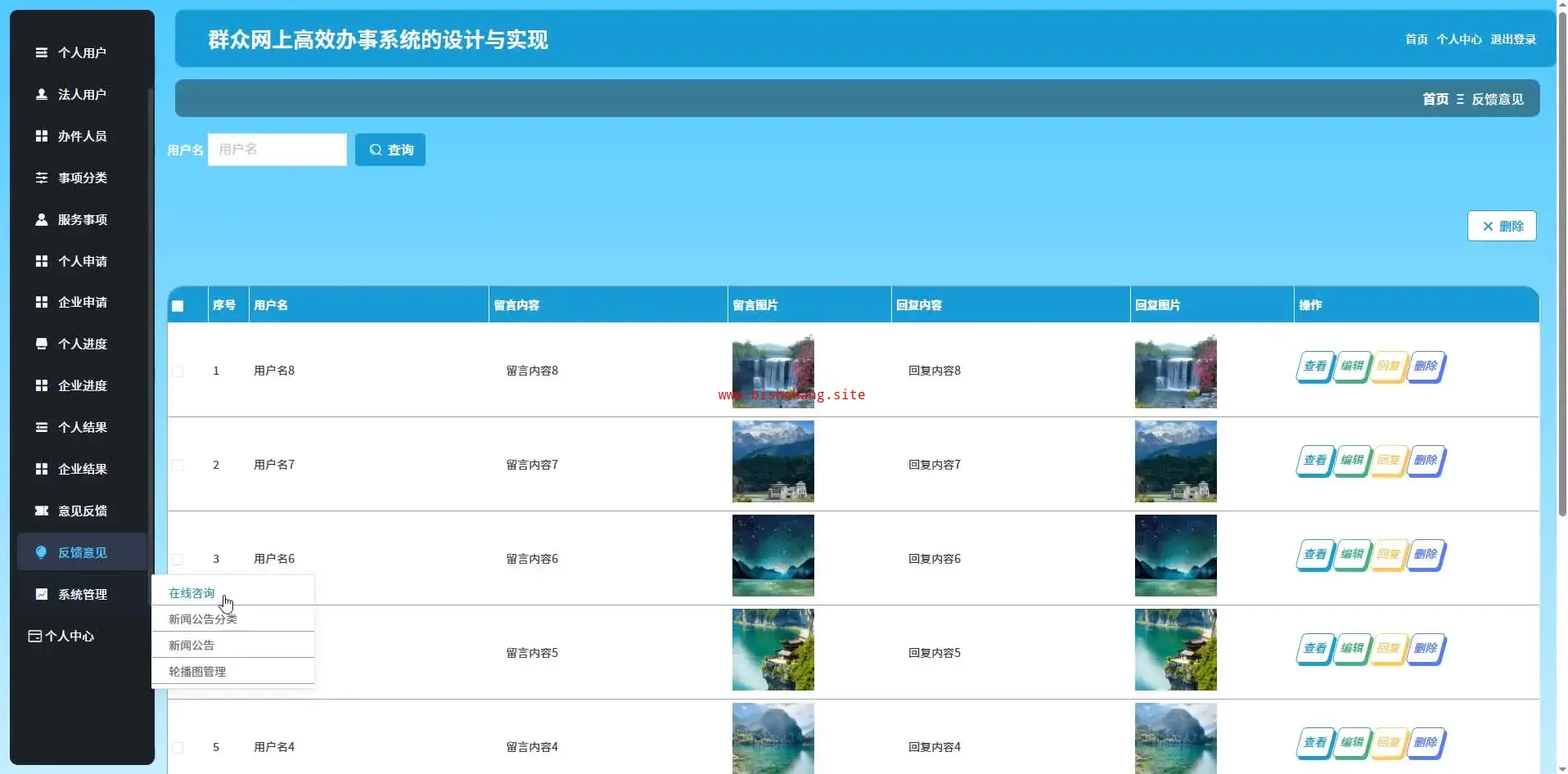
Task: Expand the 个人中心 sidebar menu
Action: point(70,636)
